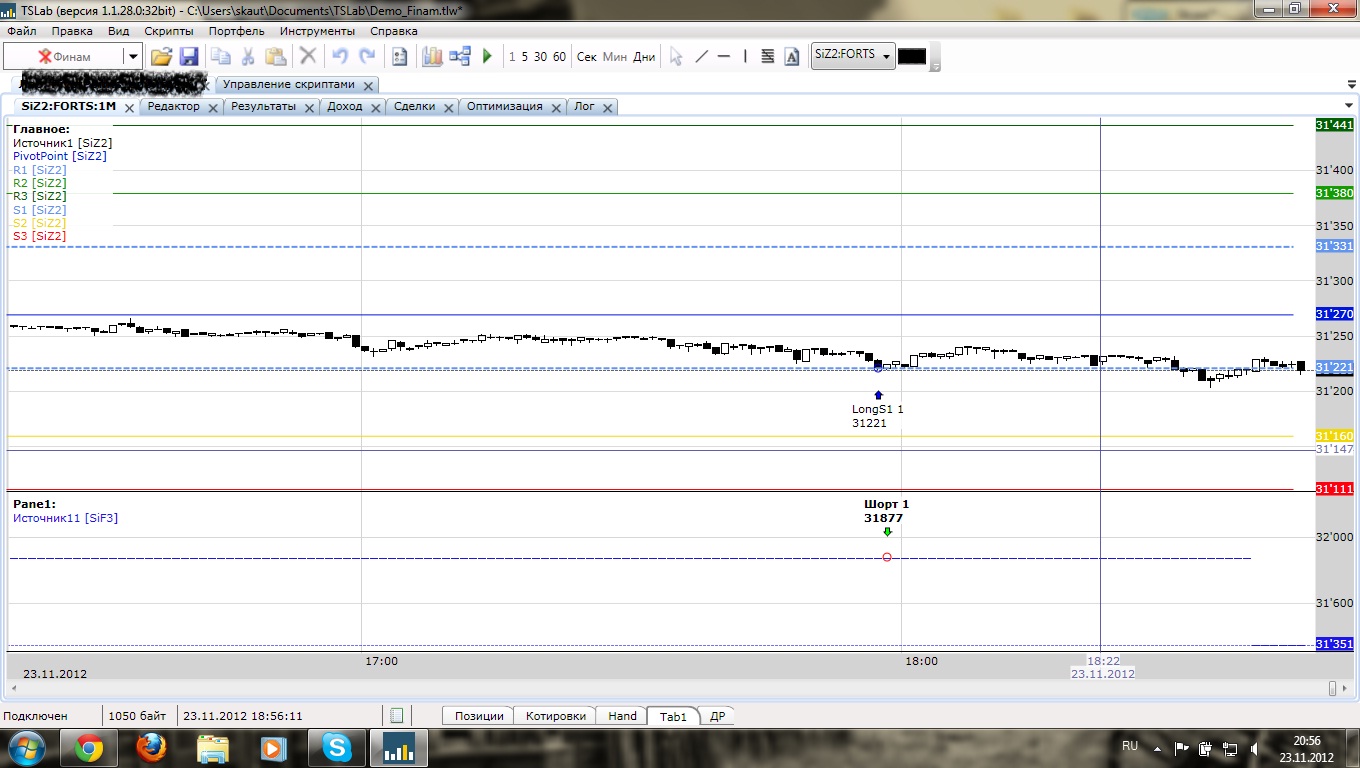The height and width of the screenshot is (768, 1360).
Task: Open the Котировки bottom tab
Action: (555, 716)
